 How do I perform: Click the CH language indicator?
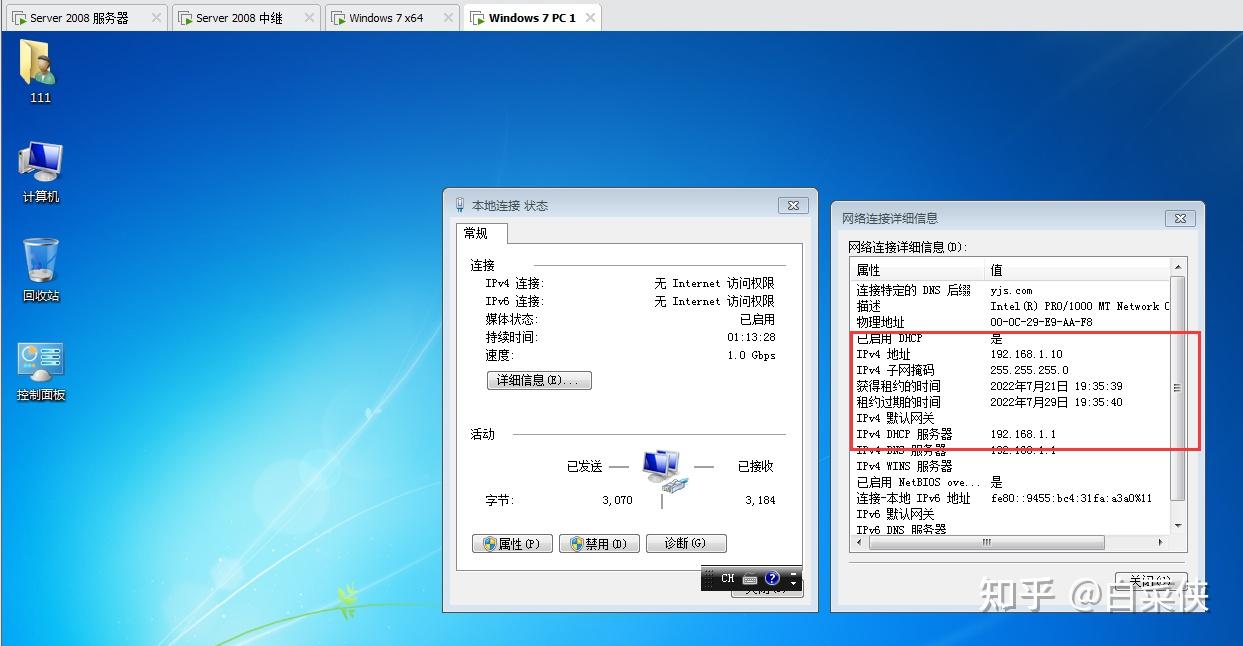(x=727, y=578)
